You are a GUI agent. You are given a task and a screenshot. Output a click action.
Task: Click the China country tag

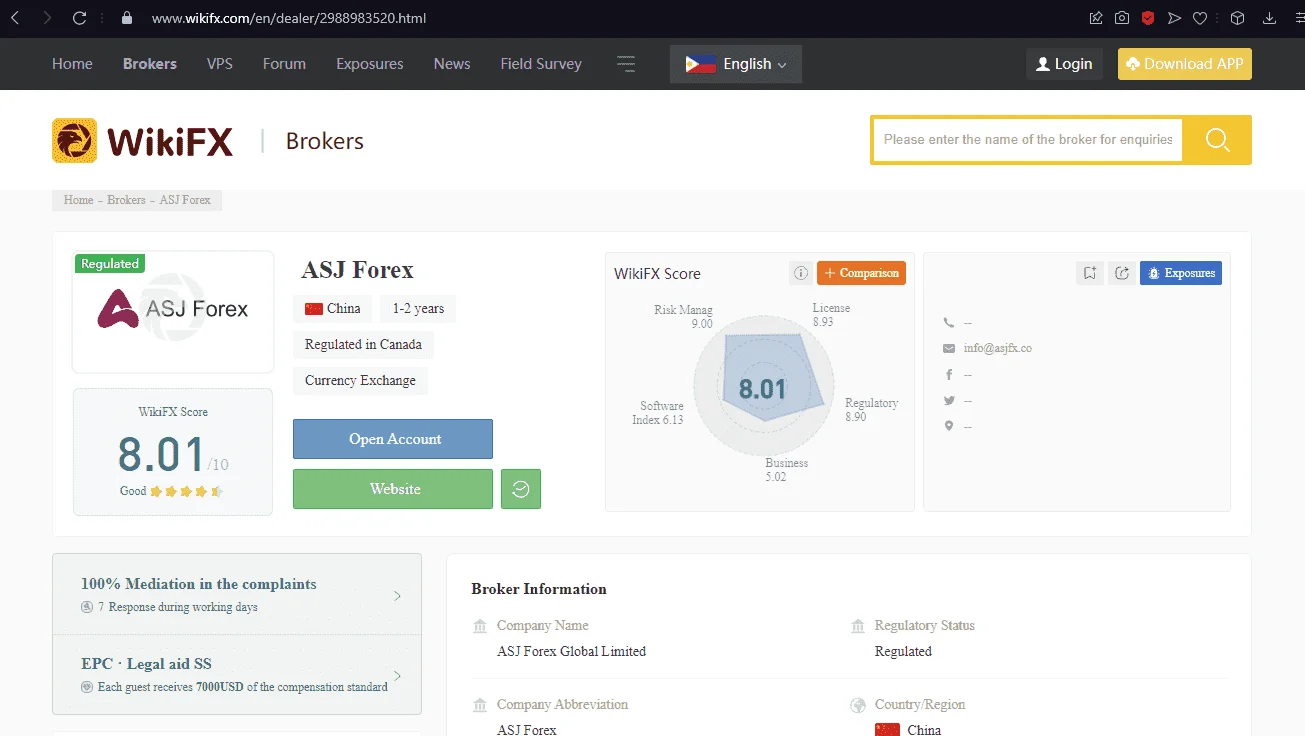click(333, 308)
